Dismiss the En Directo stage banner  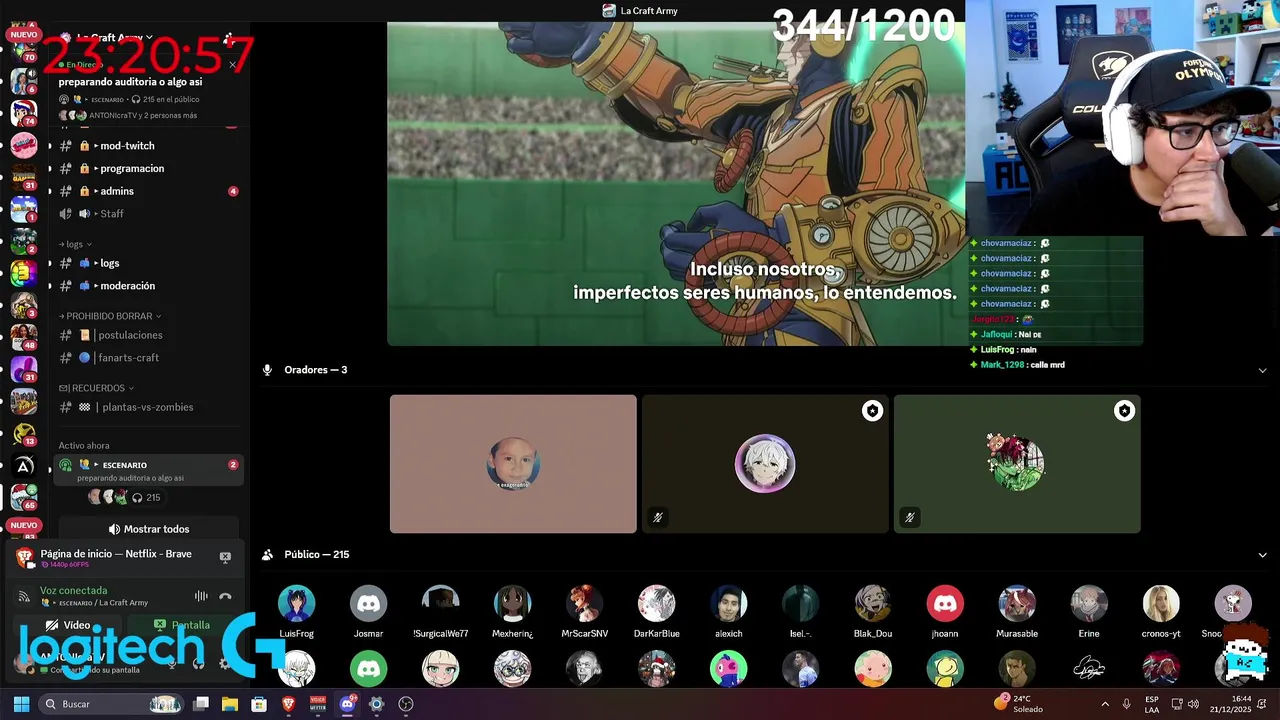232,65
